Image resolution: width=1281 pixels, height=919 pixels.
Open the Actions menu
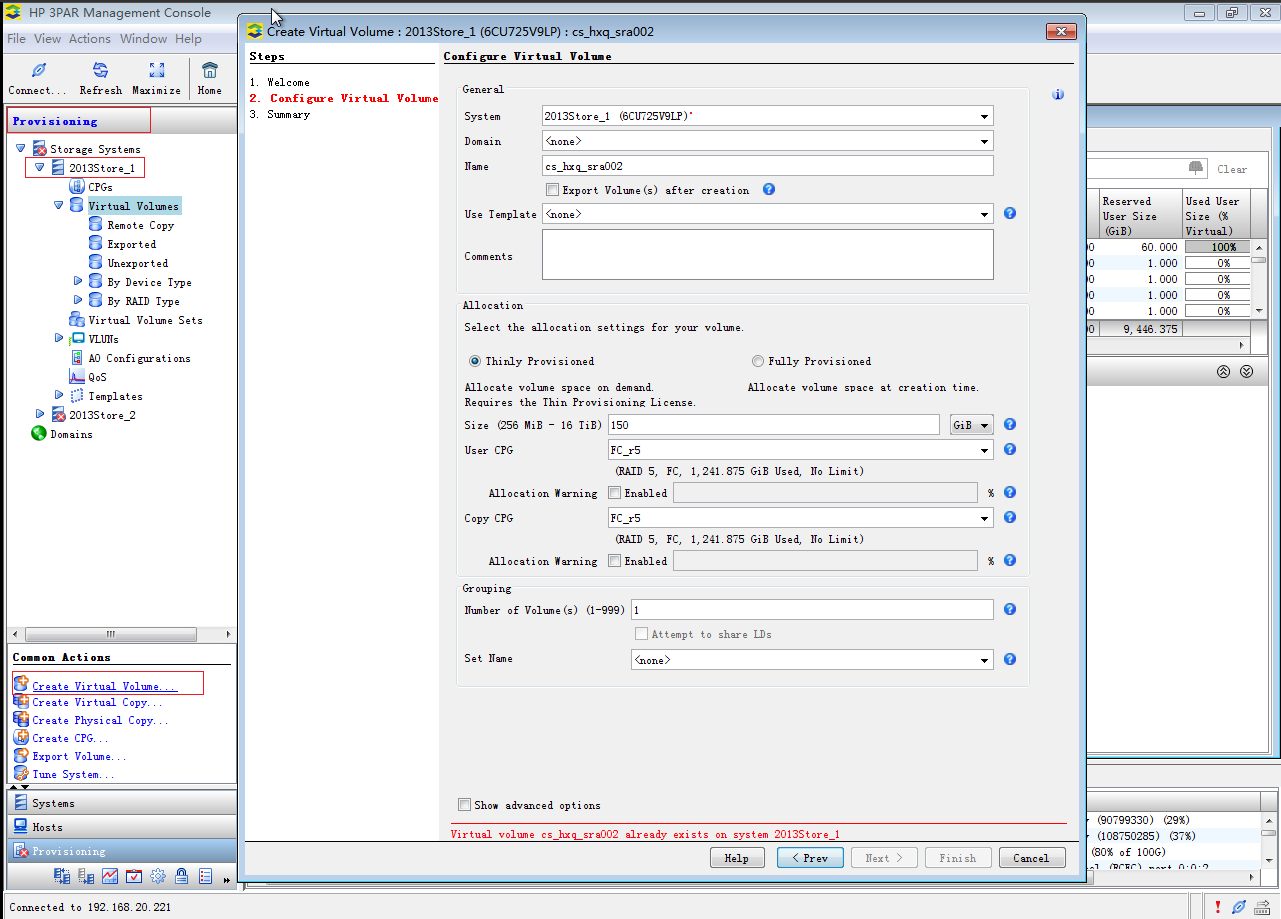(x=90, y=39)
